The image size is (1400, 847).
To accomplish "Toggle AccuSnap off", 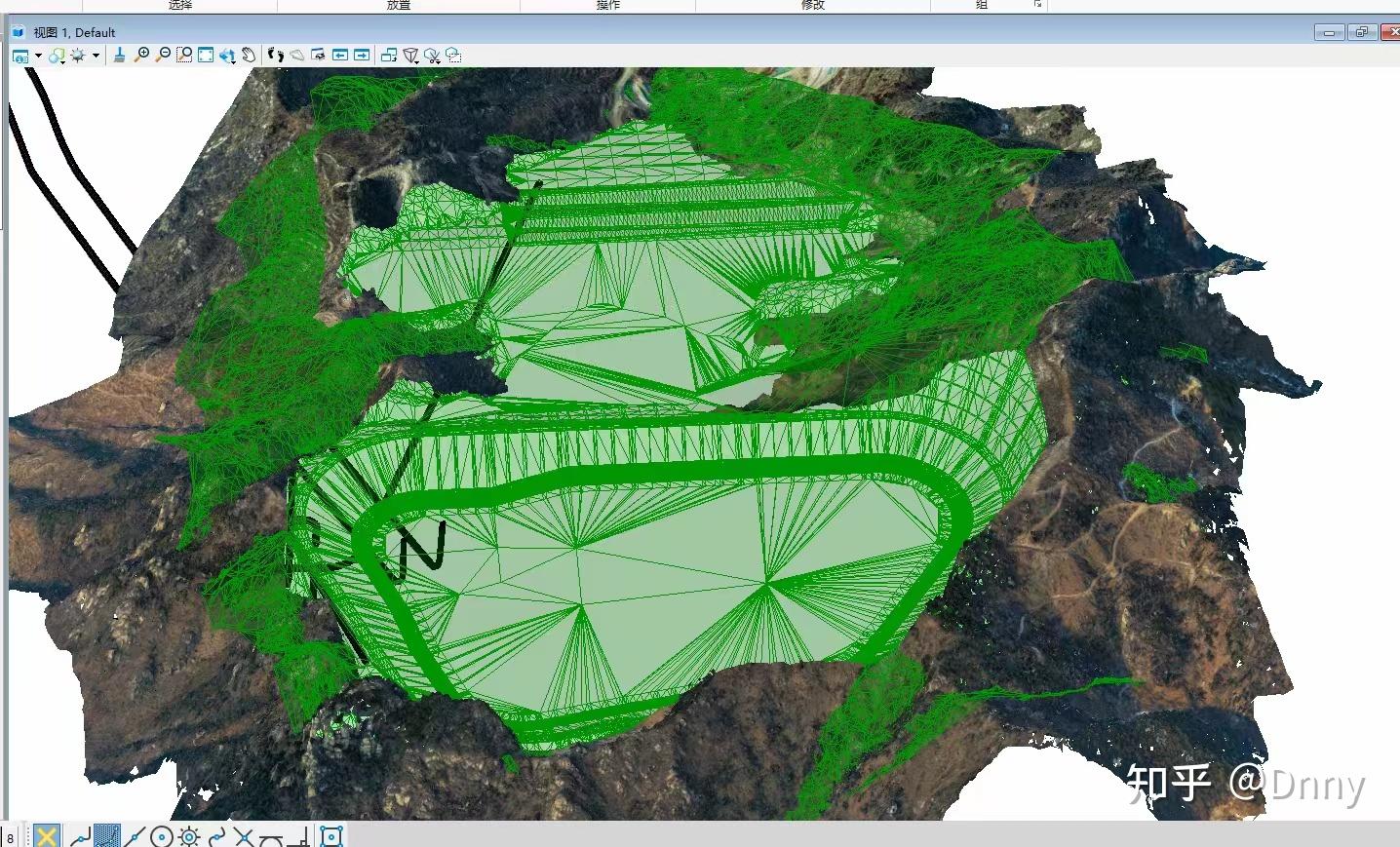I will coord(47,835).
